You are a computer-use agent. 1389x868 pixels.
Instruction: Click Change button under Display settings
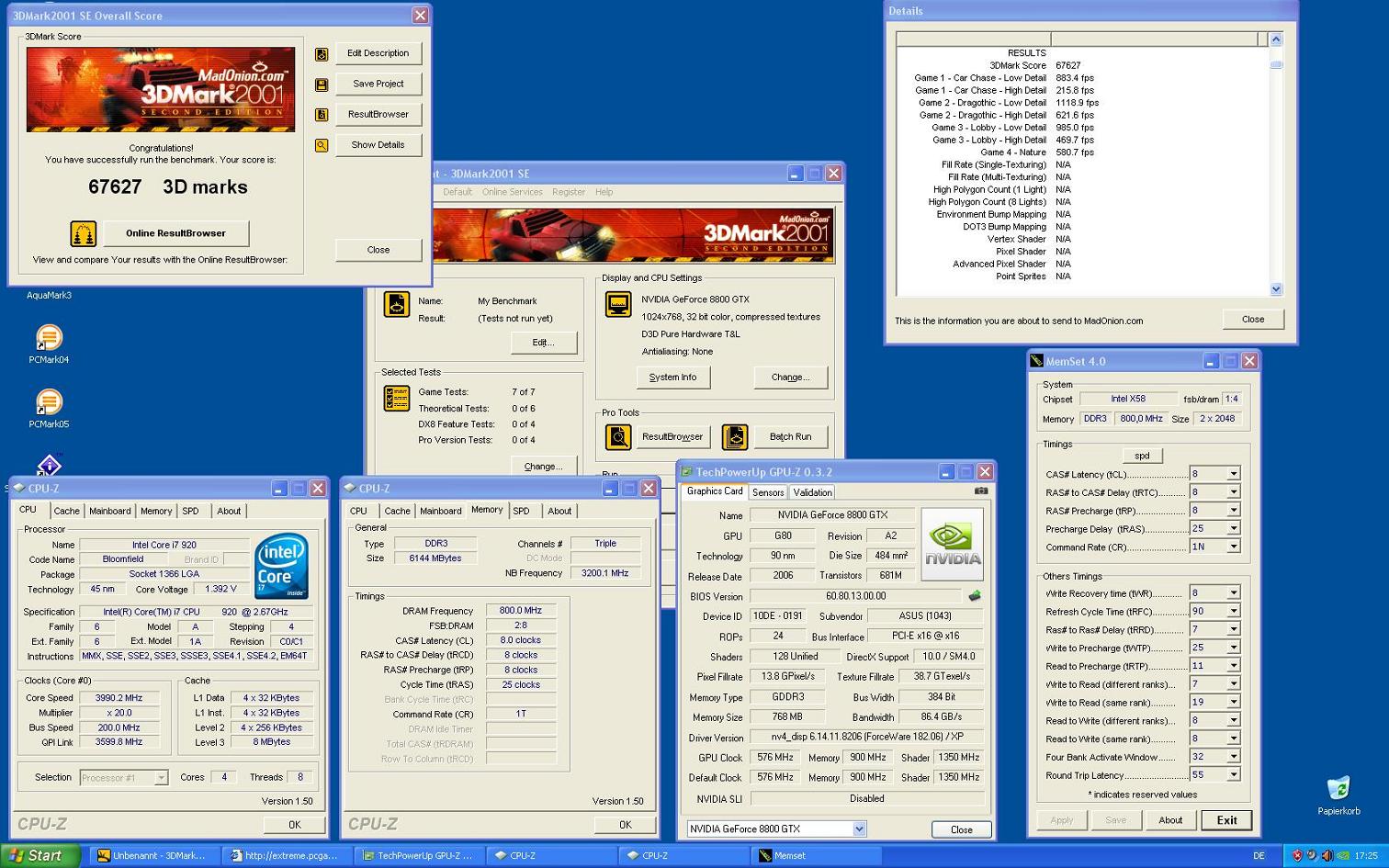point(790,378)
